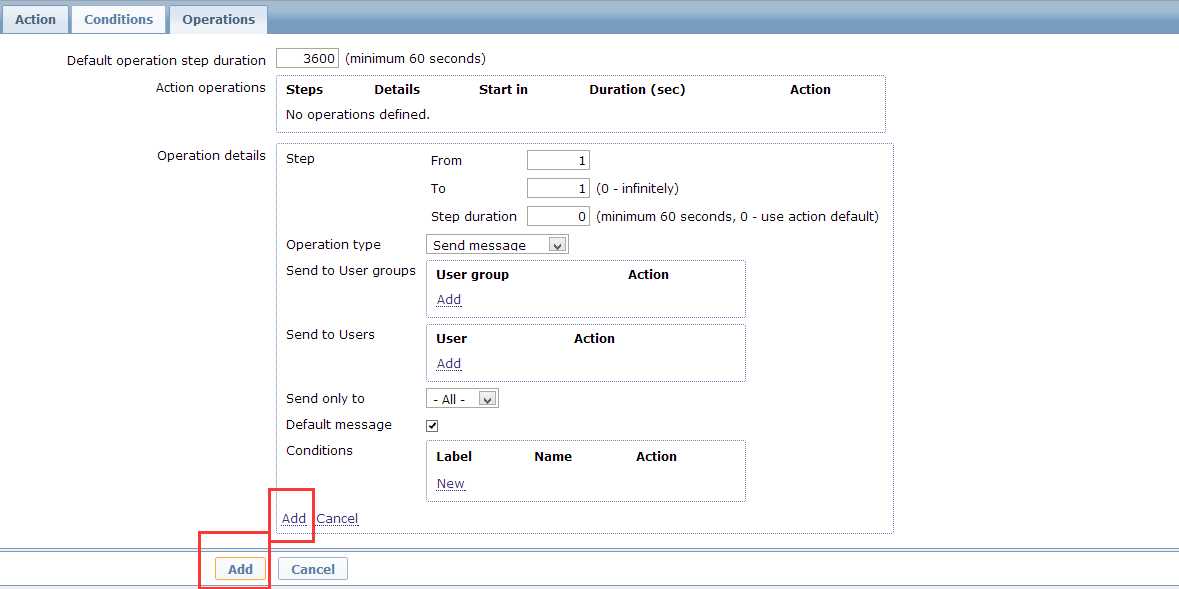Click the 'Label' column header in Conditions

454,457
